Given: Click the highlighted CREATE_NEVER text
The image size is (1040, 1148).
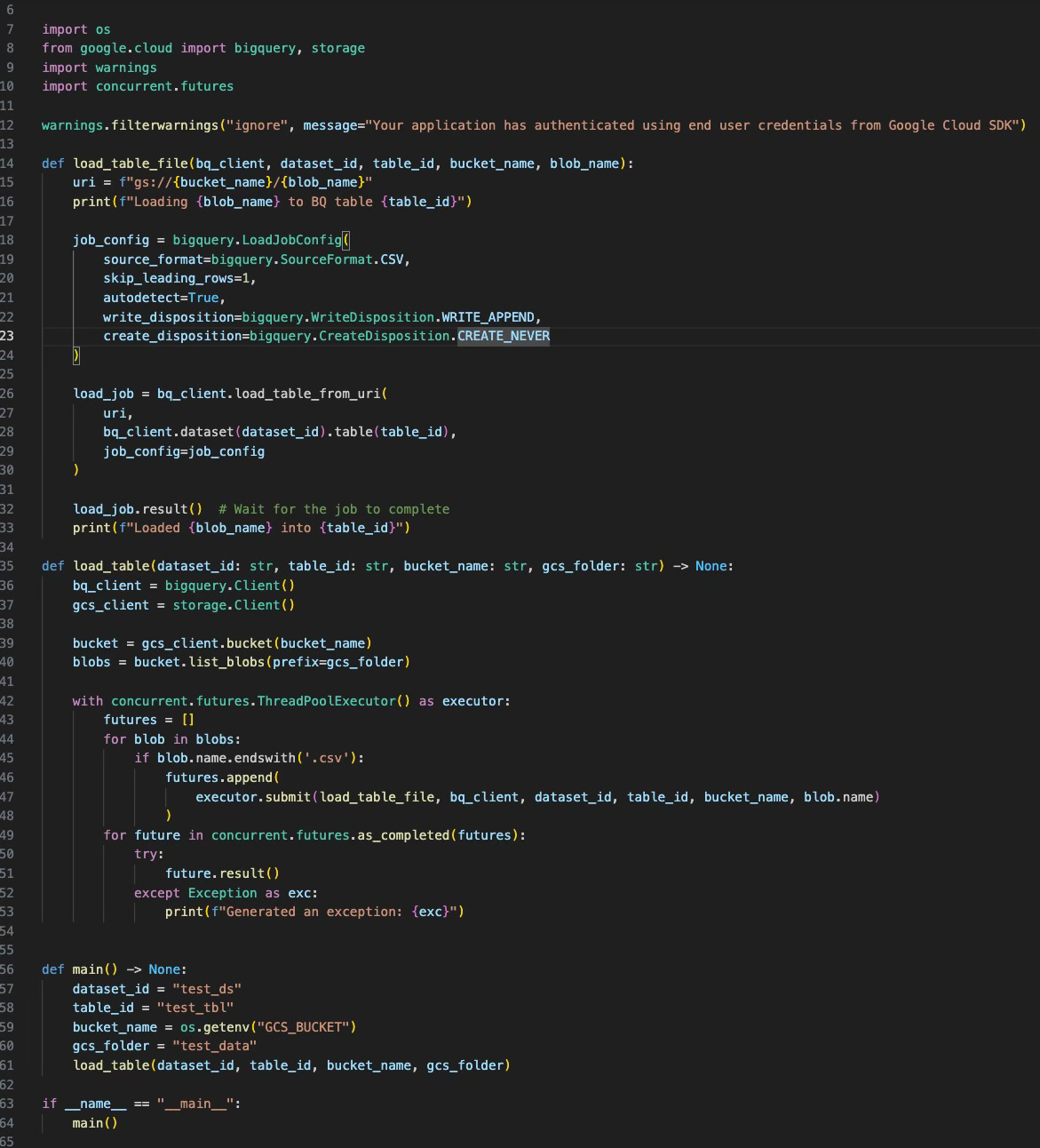Looking at the screenshot, I should (504, 336).
